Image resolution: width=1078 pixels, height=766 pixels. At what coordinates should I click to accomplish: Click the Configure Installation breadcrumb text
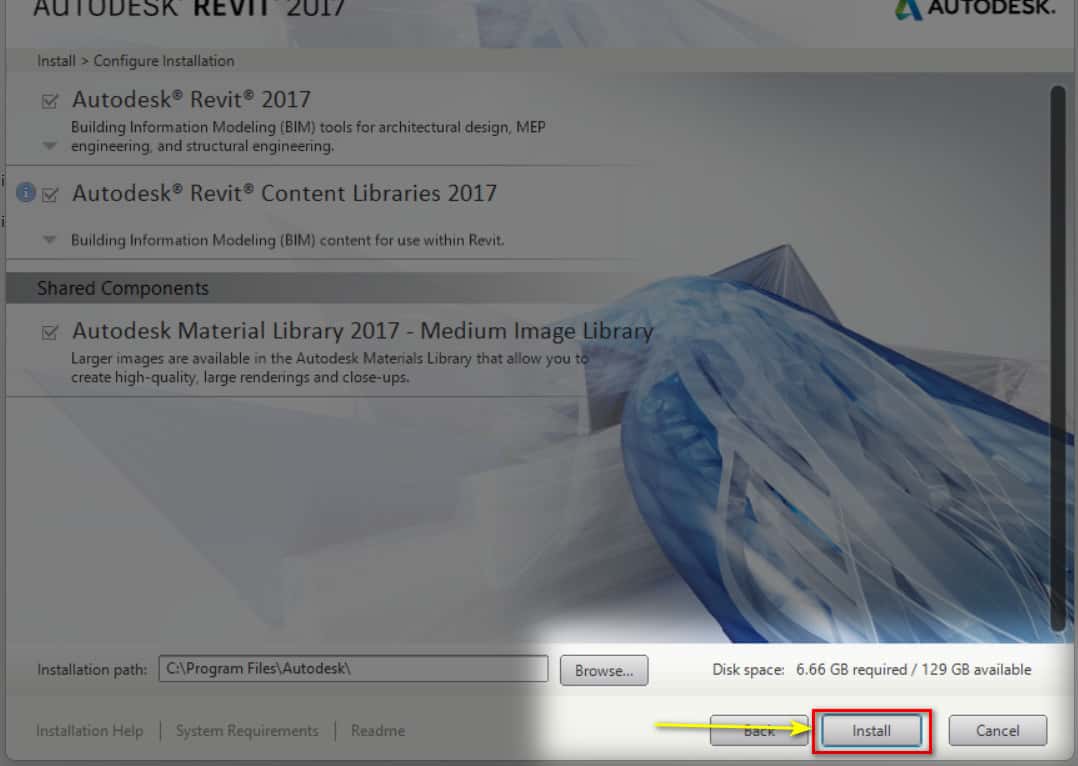point(164,61)
